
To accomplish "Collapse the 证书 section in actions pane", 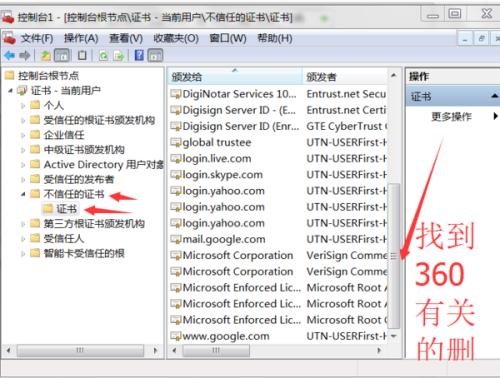I will point(495,96).
